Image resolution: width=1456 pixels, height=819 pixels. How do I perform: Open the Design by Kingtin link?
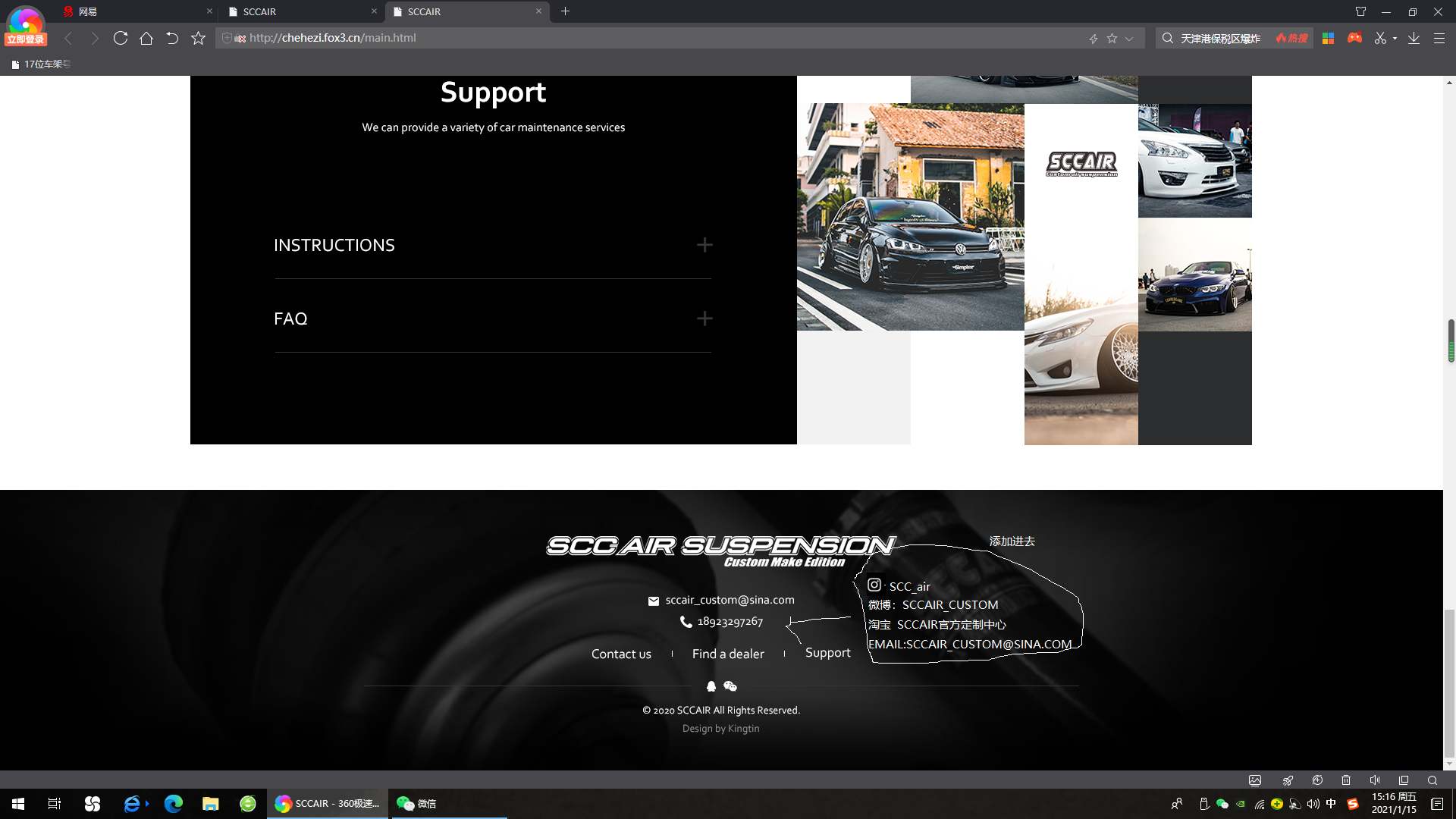pyautogui.click(x=720, y=729)
